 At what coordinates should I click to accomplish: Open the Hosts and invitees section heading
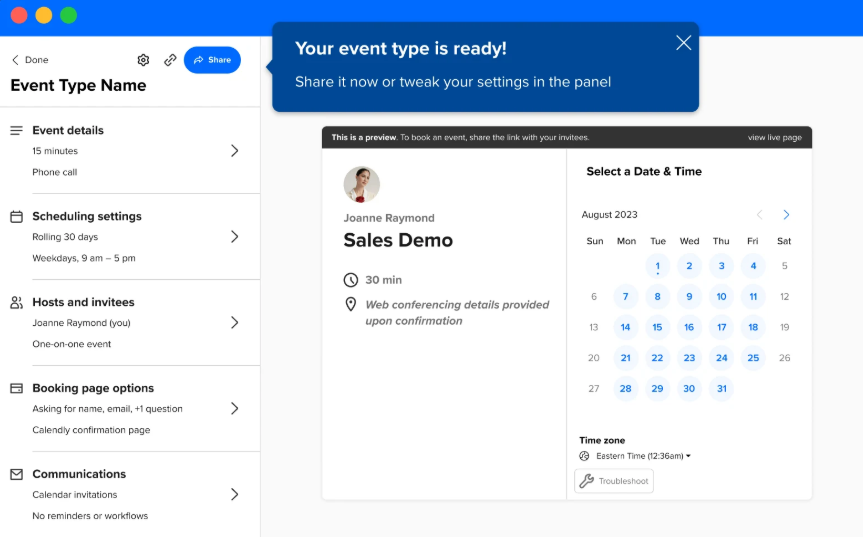[84, 302]
